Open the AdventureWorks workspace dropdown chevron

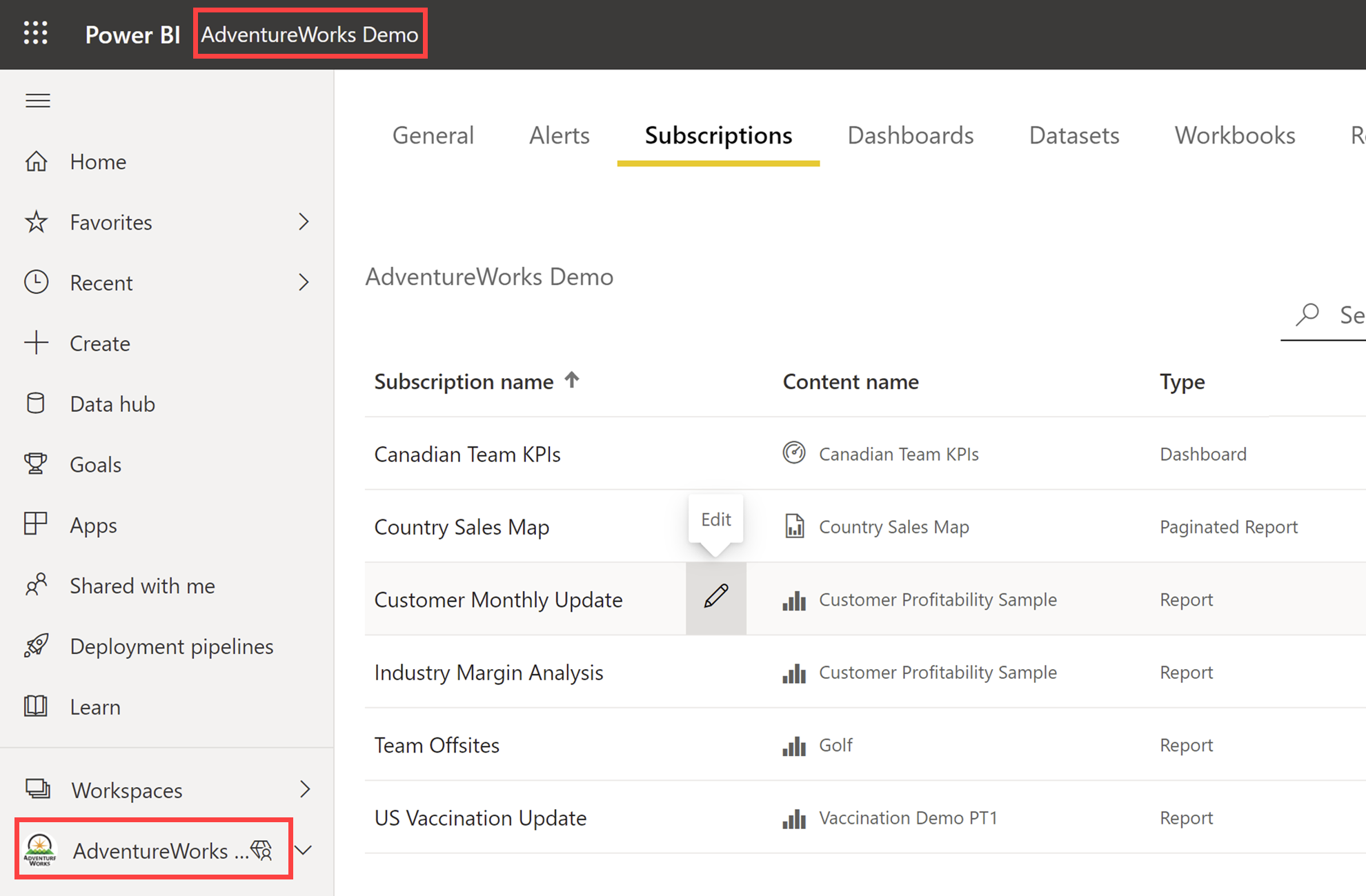tap(304, 850)
